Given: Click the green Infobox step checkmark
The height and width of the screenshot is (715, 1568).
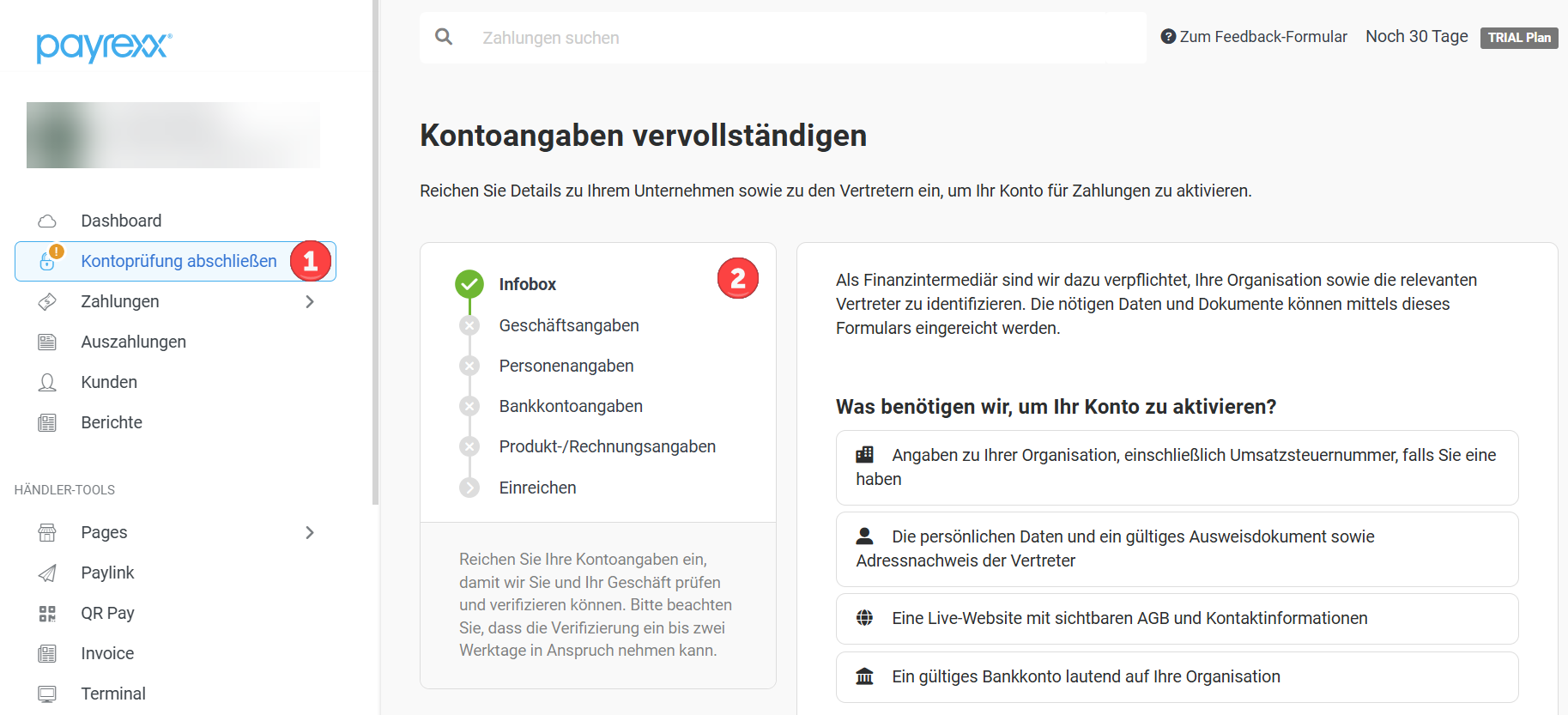Looking at the screenshot, I should (x=469, y=284).
